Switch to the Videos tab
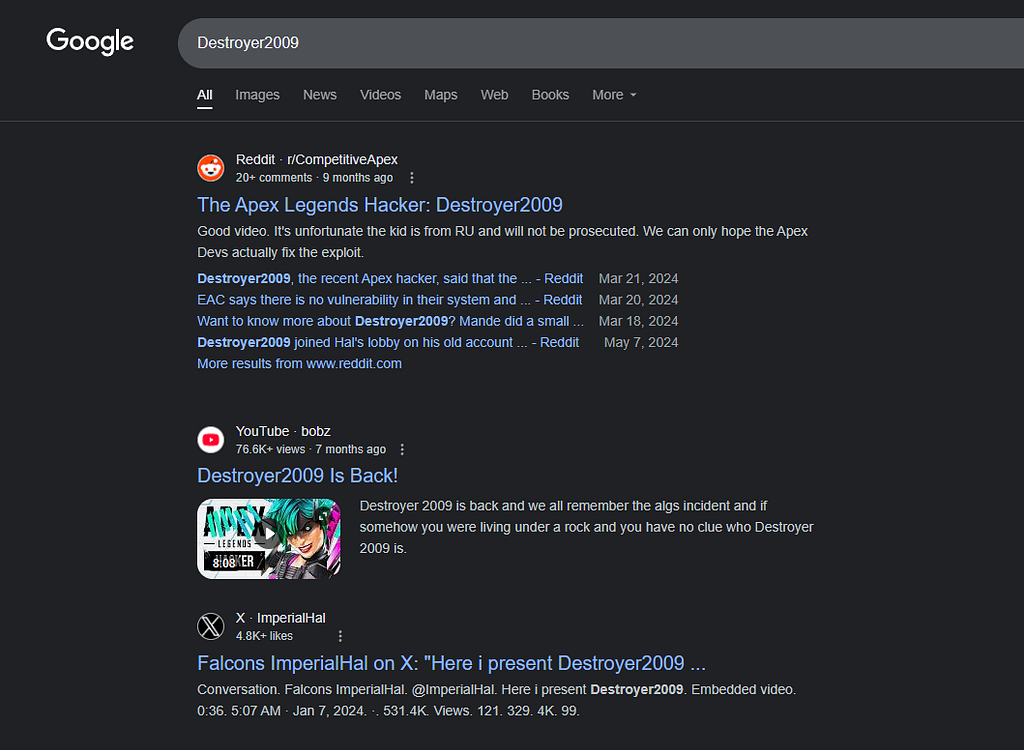This screenshot has height=750, width=1024. tap(381, 95)
